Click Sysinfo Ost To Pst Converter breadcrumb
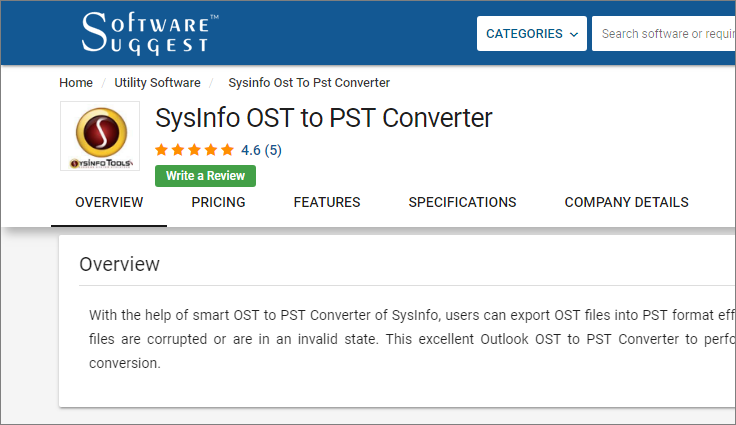Screen dimensions: 736x425 (x=309, y=83)
